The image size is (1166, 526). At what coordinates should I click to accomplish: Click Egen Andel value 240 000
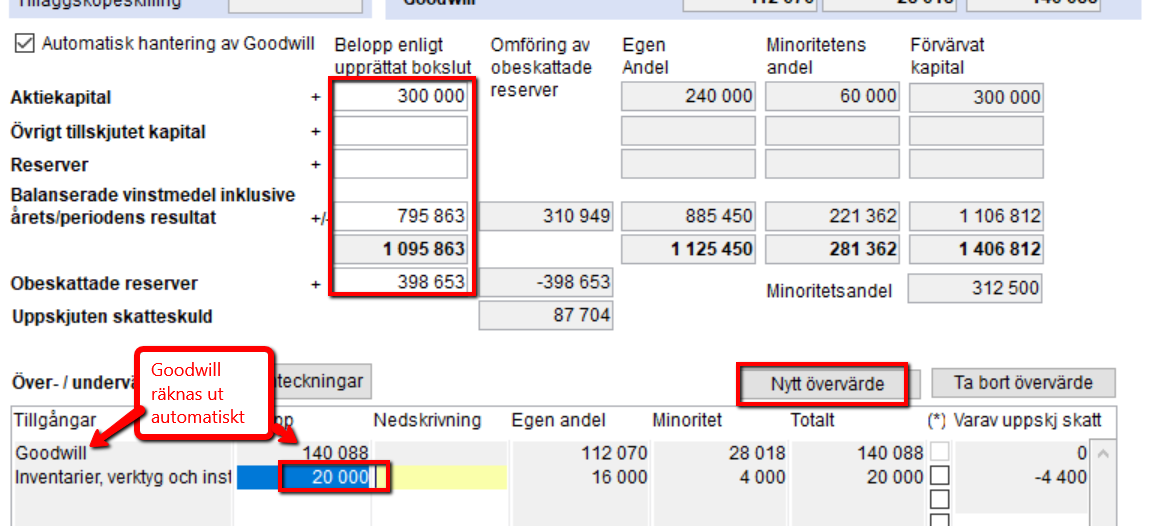[x=688, y=97]
